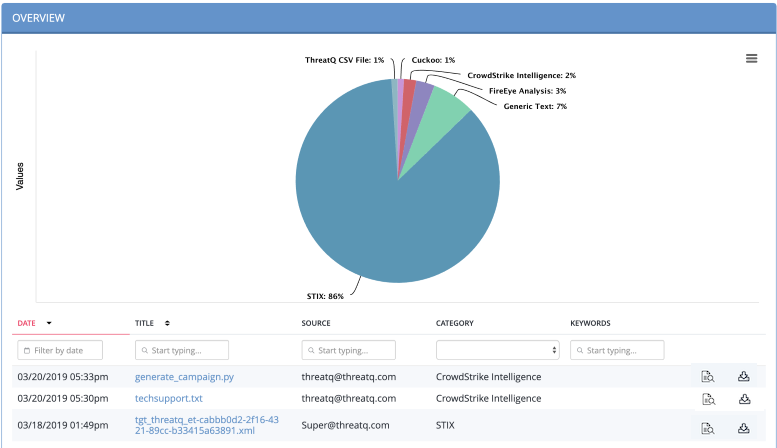The image size is (777, 448).
Task: Download the generate_campaign.py file
Action: (743, 377)
